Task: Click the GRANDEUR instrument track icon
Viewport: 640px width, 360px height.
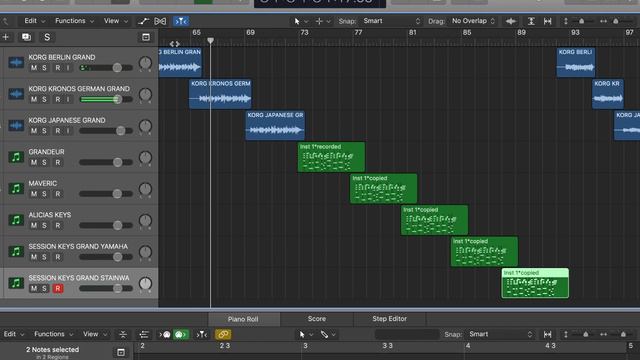Action: pyautogui.click(x=16, y=157)
